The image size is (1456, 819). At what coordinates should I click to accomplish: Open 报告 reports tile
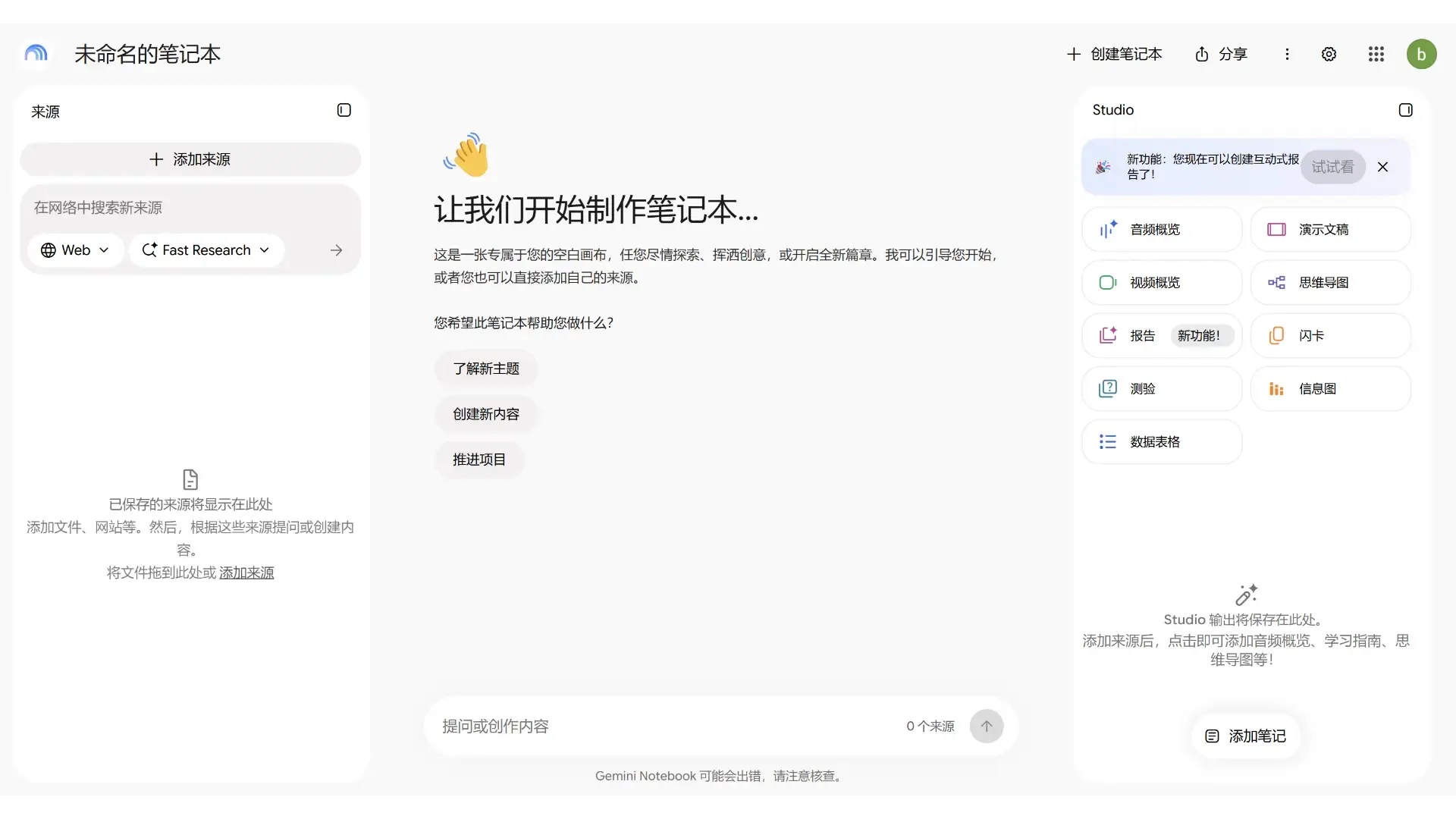pos(1162,335)
